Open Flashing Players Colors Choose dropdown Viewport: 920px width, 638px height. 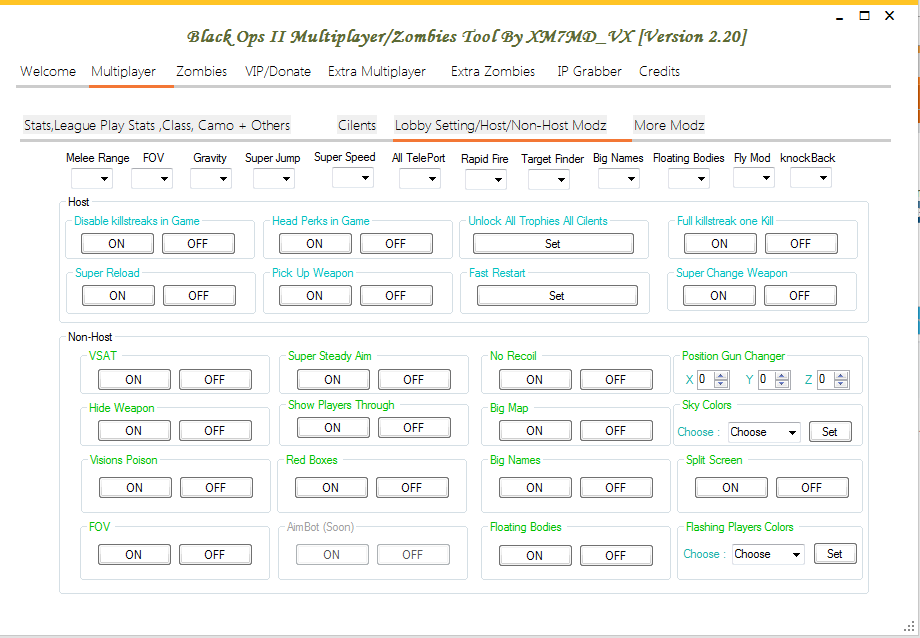(x=768, y=555)
